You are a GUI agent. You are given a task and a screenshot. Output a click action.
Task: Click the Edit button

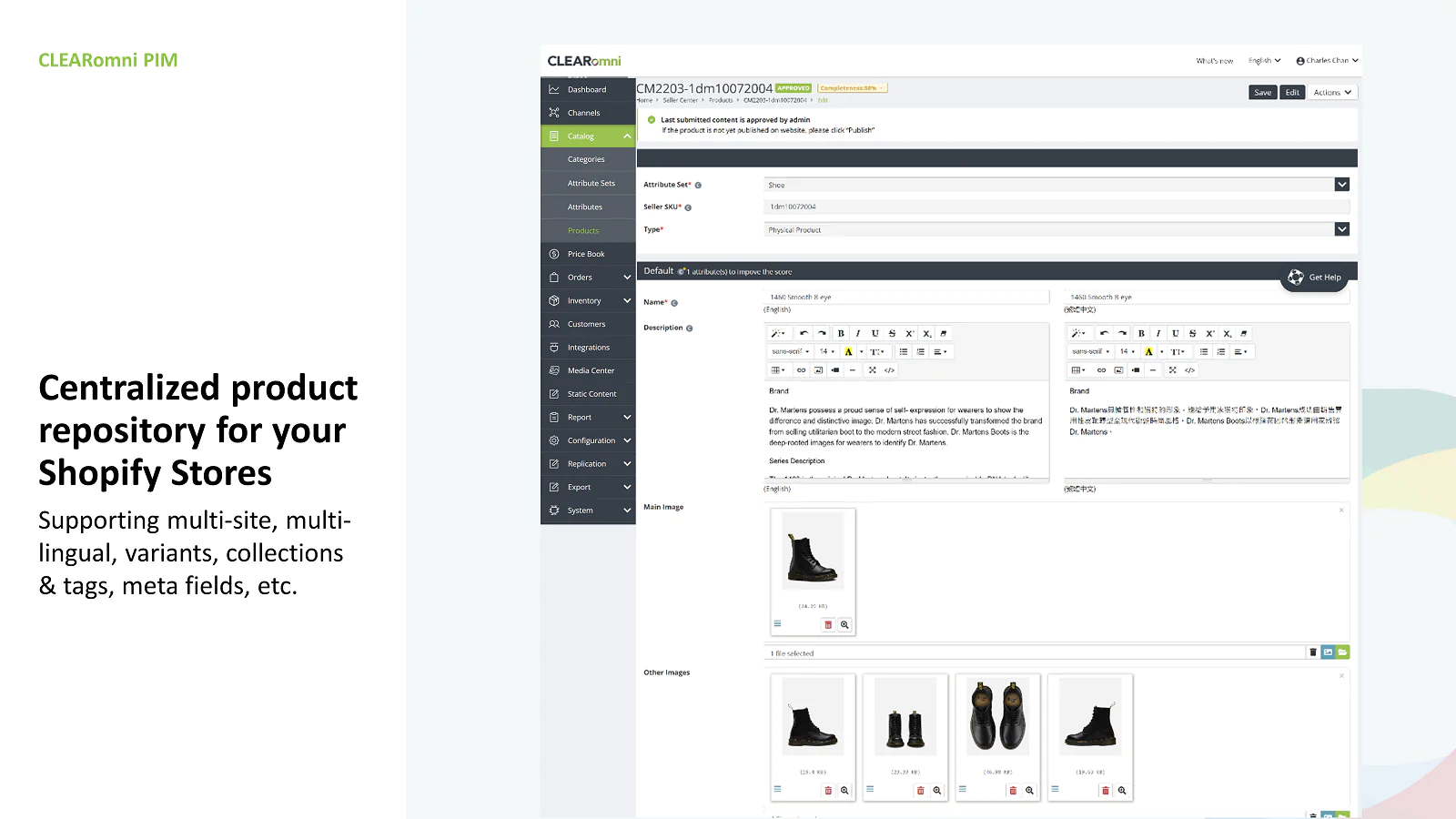click(x=1292, y=92)
